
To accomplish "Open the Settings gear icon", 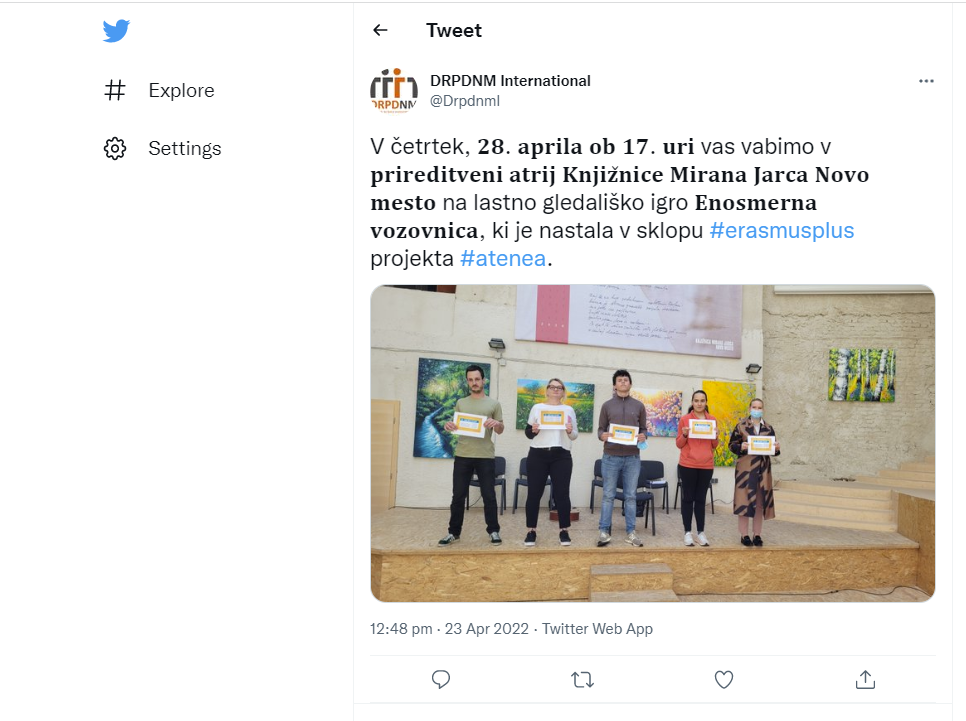I will tap(115, 149).
